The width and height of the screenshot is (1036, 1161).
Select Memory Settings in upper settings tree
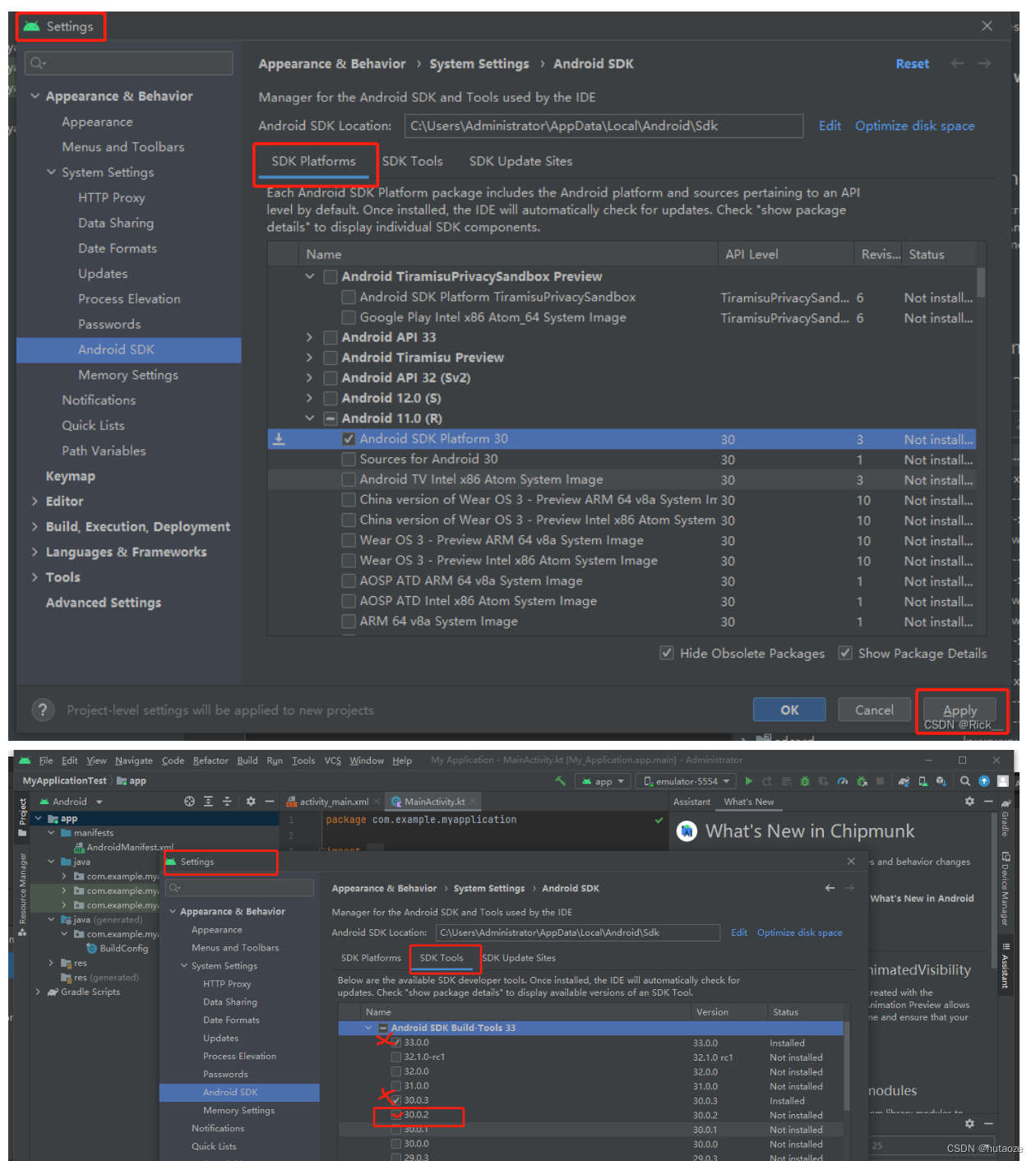[128, 375]
